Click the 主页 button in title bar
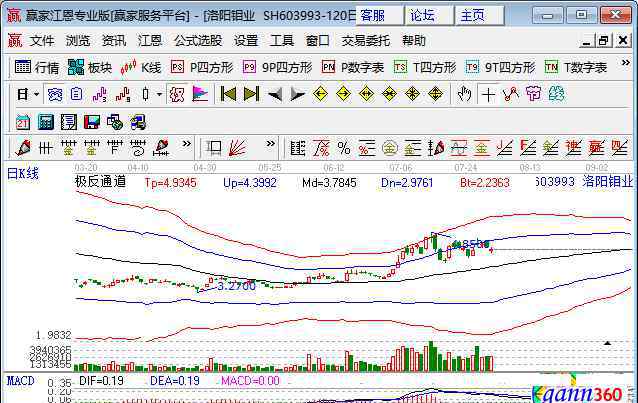The image size is (638, 403). click(472, 15)
